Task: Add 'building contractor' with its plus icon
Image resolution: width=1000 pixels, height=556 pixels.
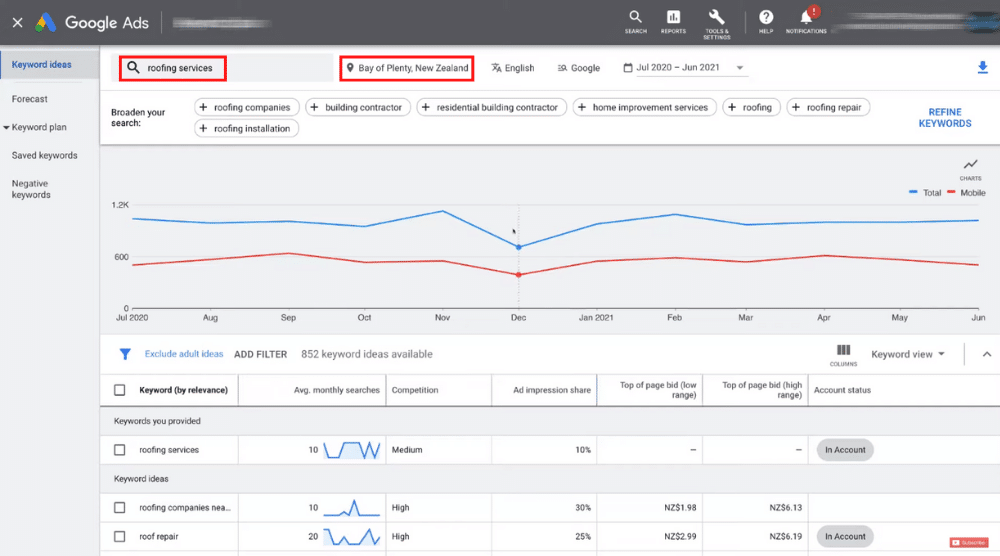Action: pos(314,107)
